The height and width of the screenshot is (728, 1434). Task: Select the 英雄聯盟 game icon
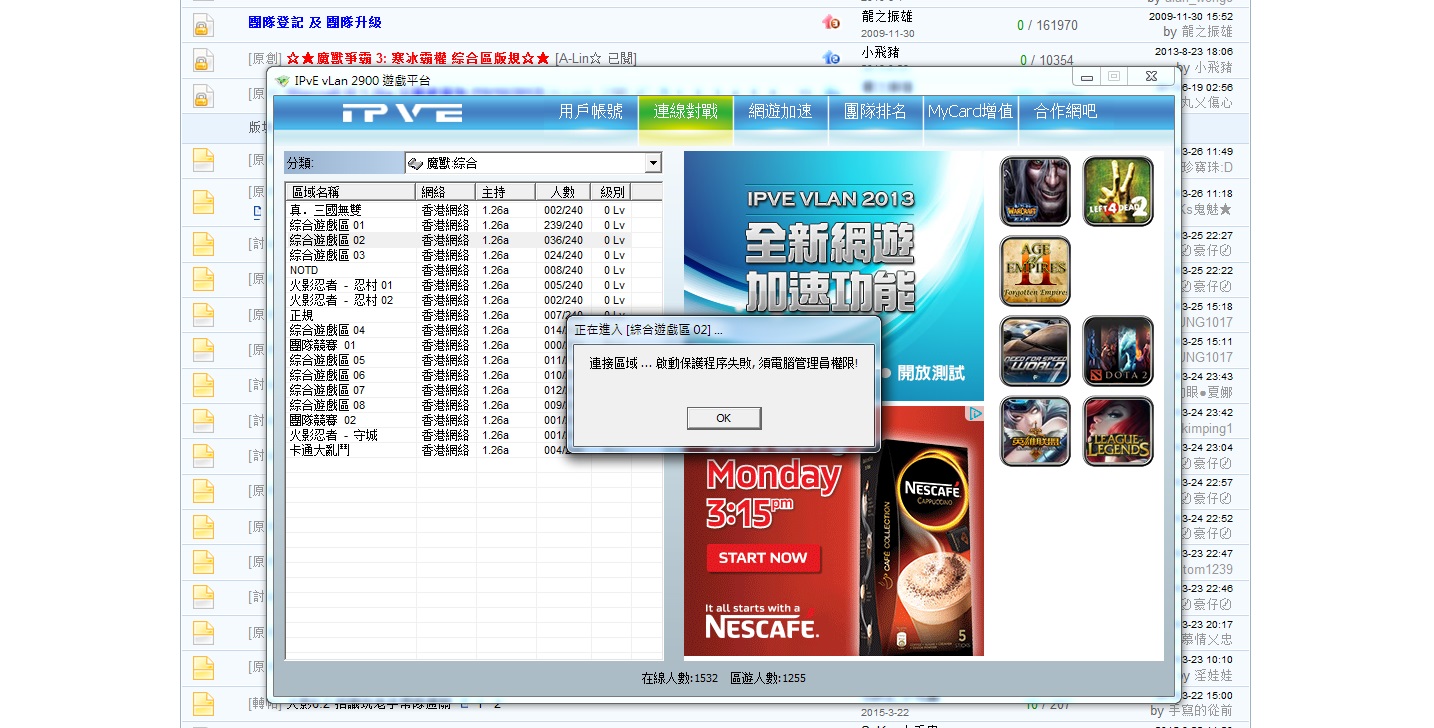pyautogui.click(x=1035, y=431)
